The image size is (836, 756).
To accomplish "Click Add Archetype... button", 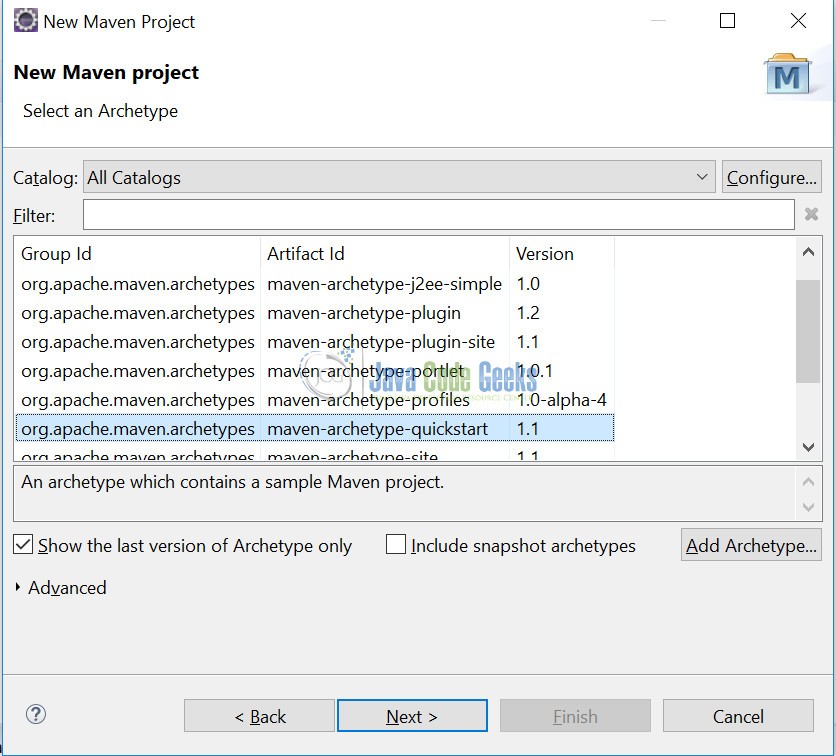I will 751,545.
